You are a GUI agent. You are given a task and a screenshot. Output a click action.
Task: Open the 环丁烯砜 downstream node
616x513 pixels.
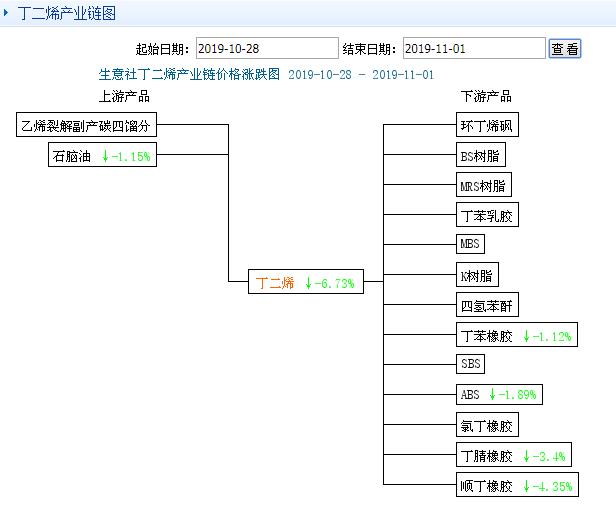click(x=487, y=125)
